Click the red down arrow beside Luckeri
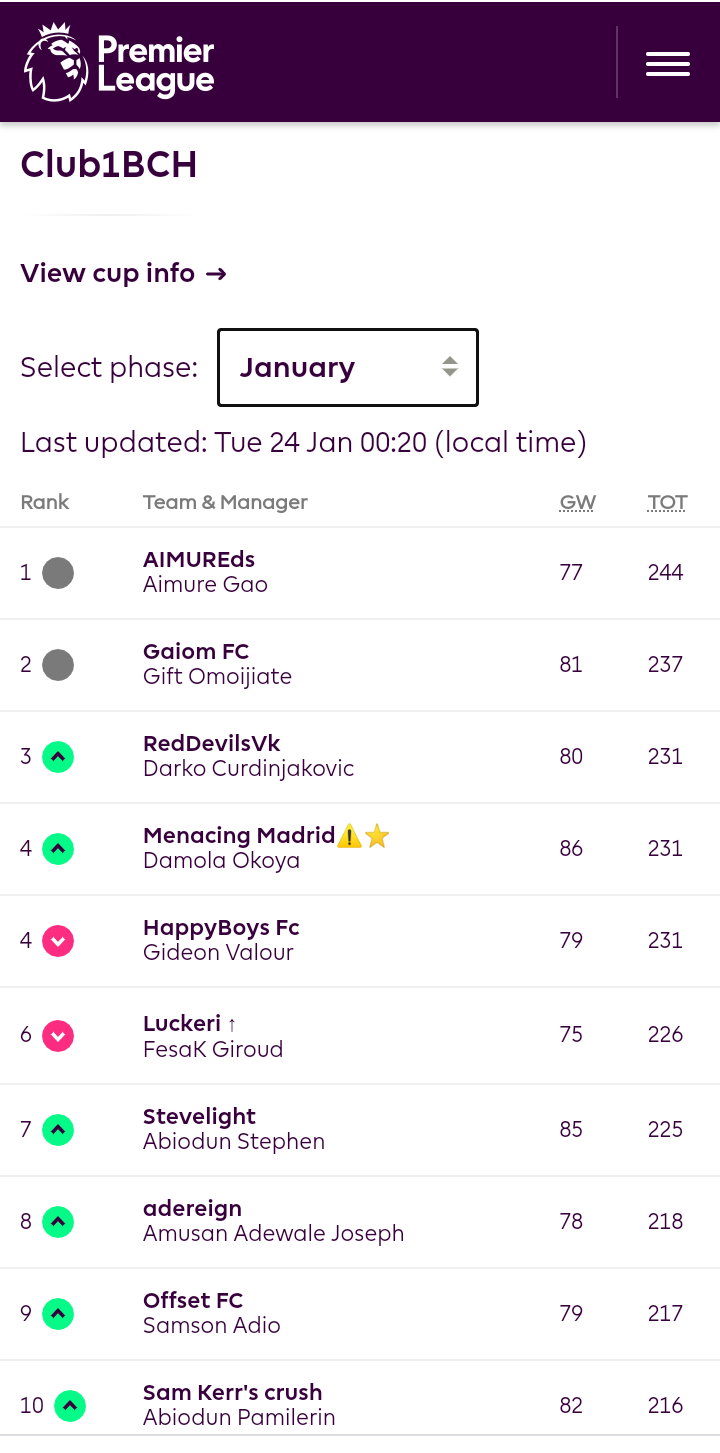720x1453 pixels. pyautogui.click(x=58, y=1035)
